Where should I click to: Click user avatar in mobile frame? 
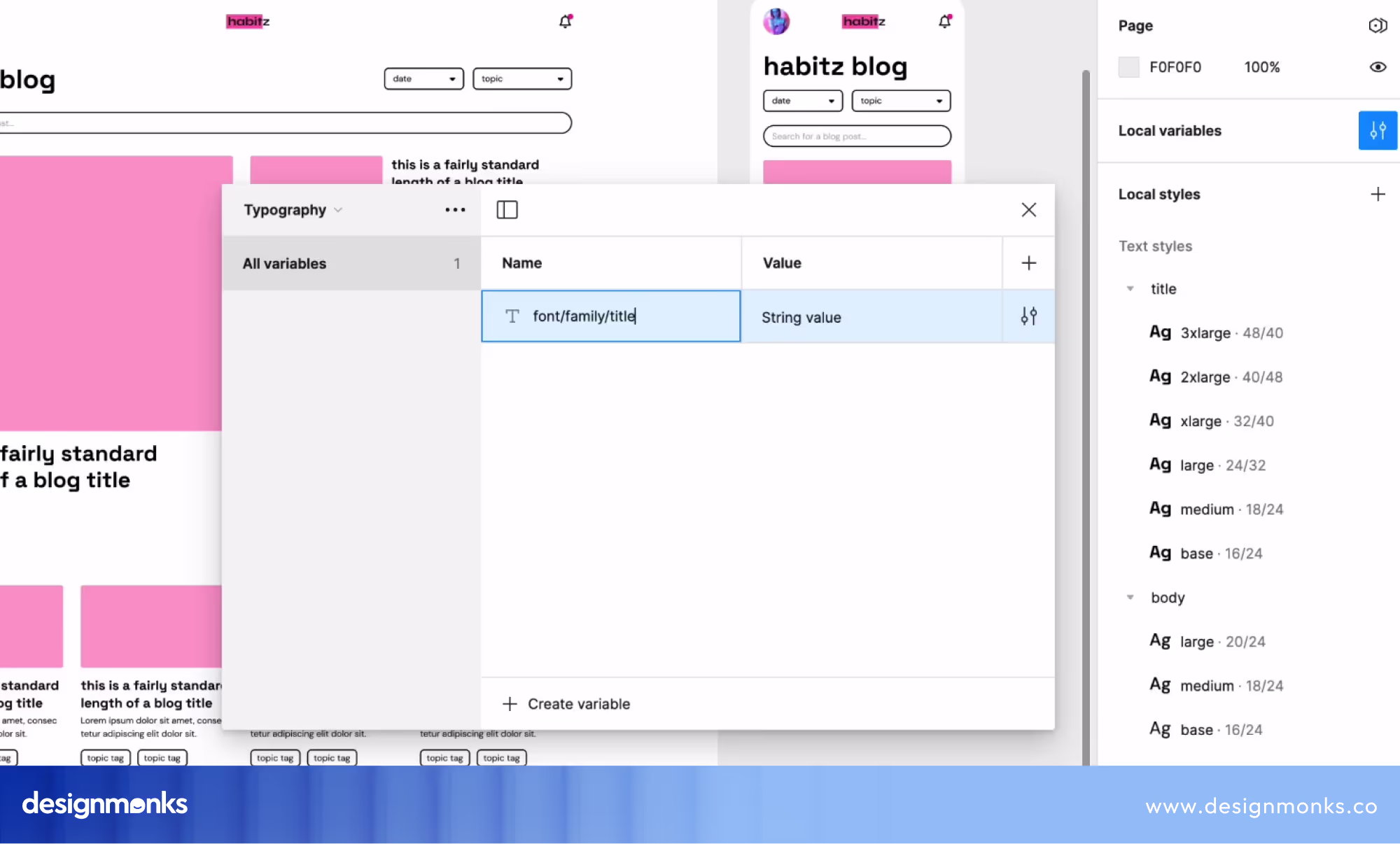point(776,21)
